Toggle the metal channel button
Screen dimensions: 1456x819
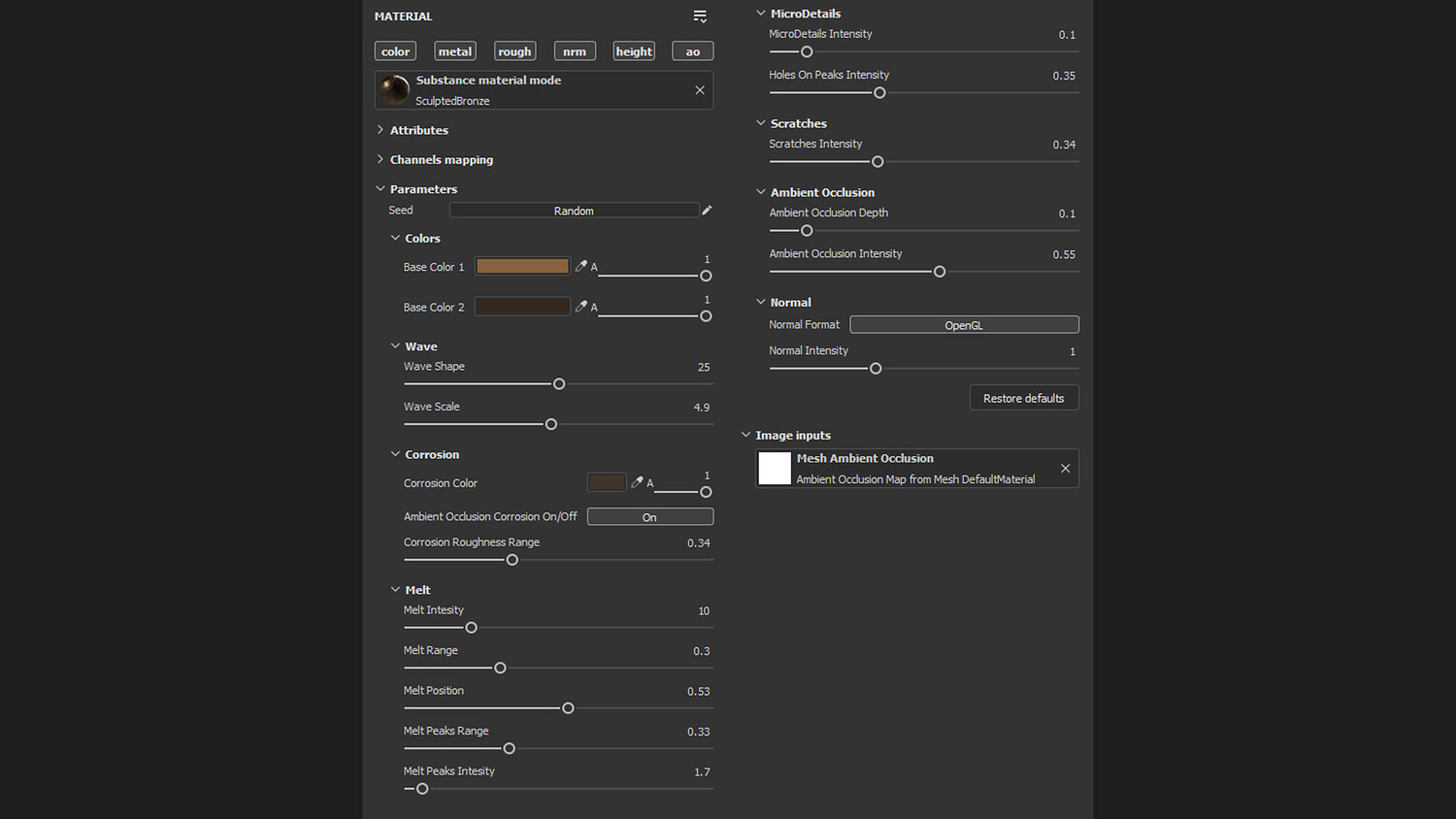pyautogui.click(x=454, y=51)
